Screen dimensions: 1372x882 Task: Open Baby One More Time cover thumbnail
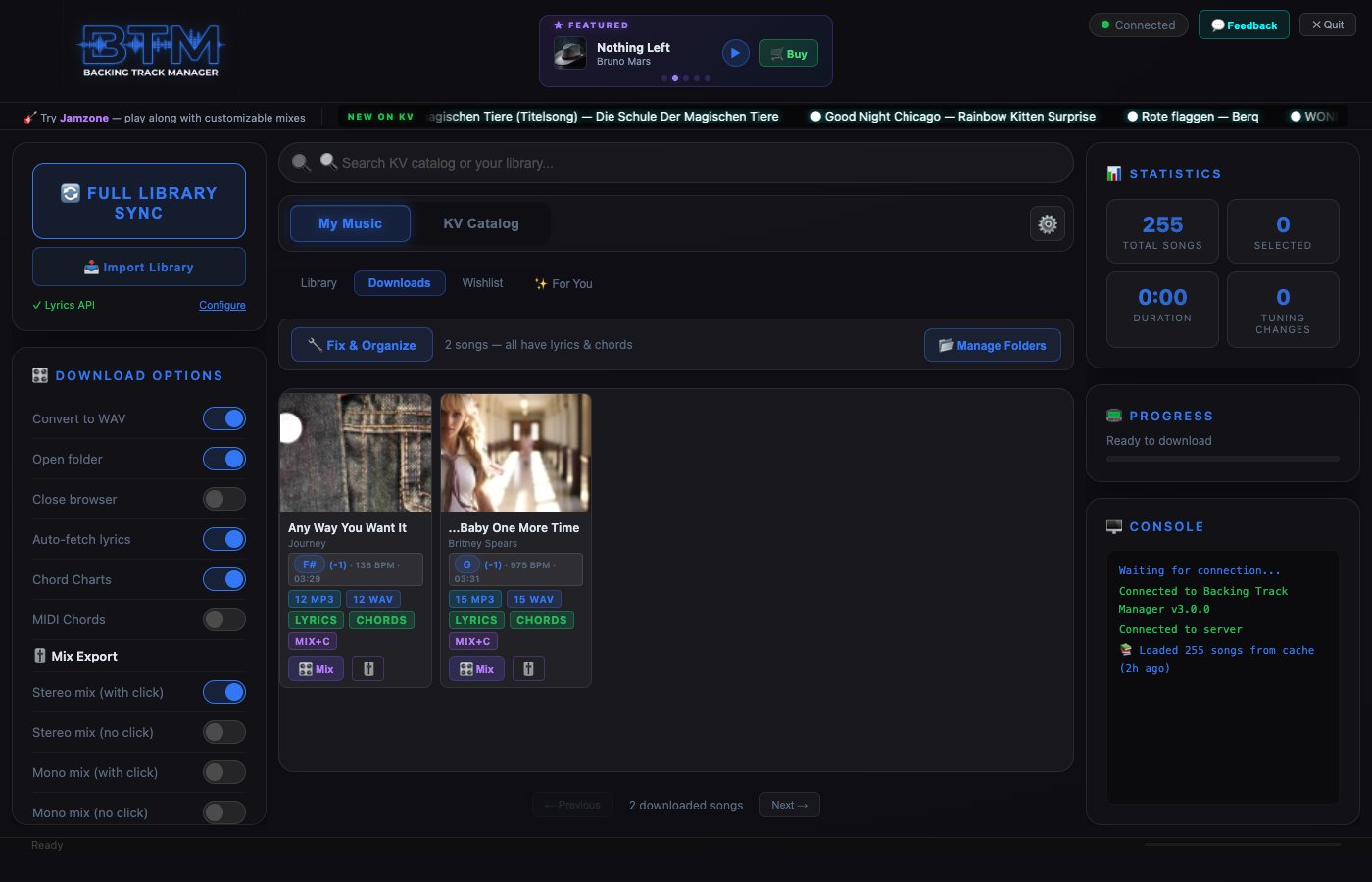tap(515, 453)
